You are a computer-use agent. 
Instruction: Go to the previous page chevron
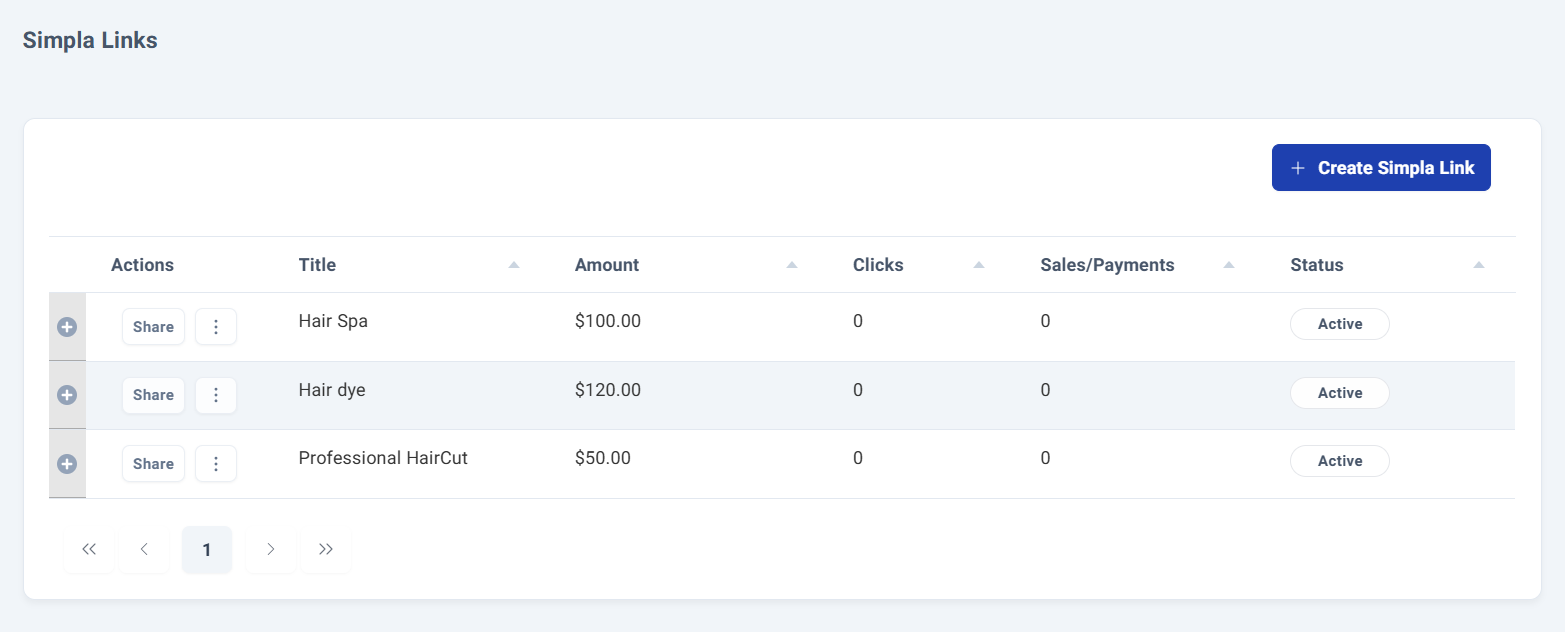pos(144,549)
